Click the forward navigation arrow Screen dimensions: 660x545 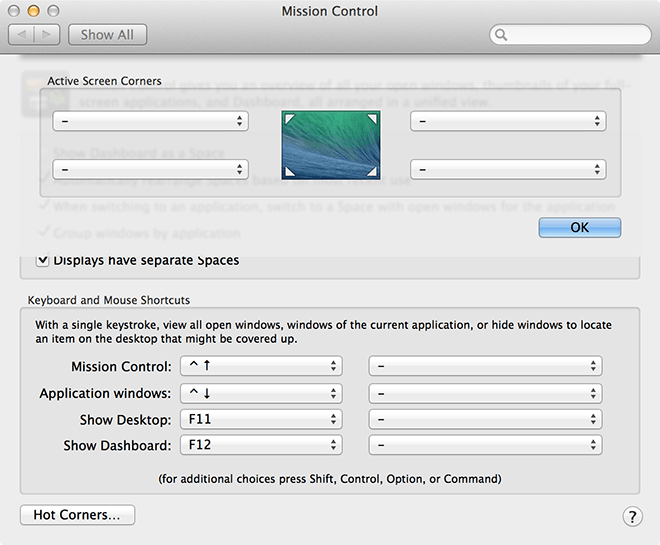tap(47, 35)
